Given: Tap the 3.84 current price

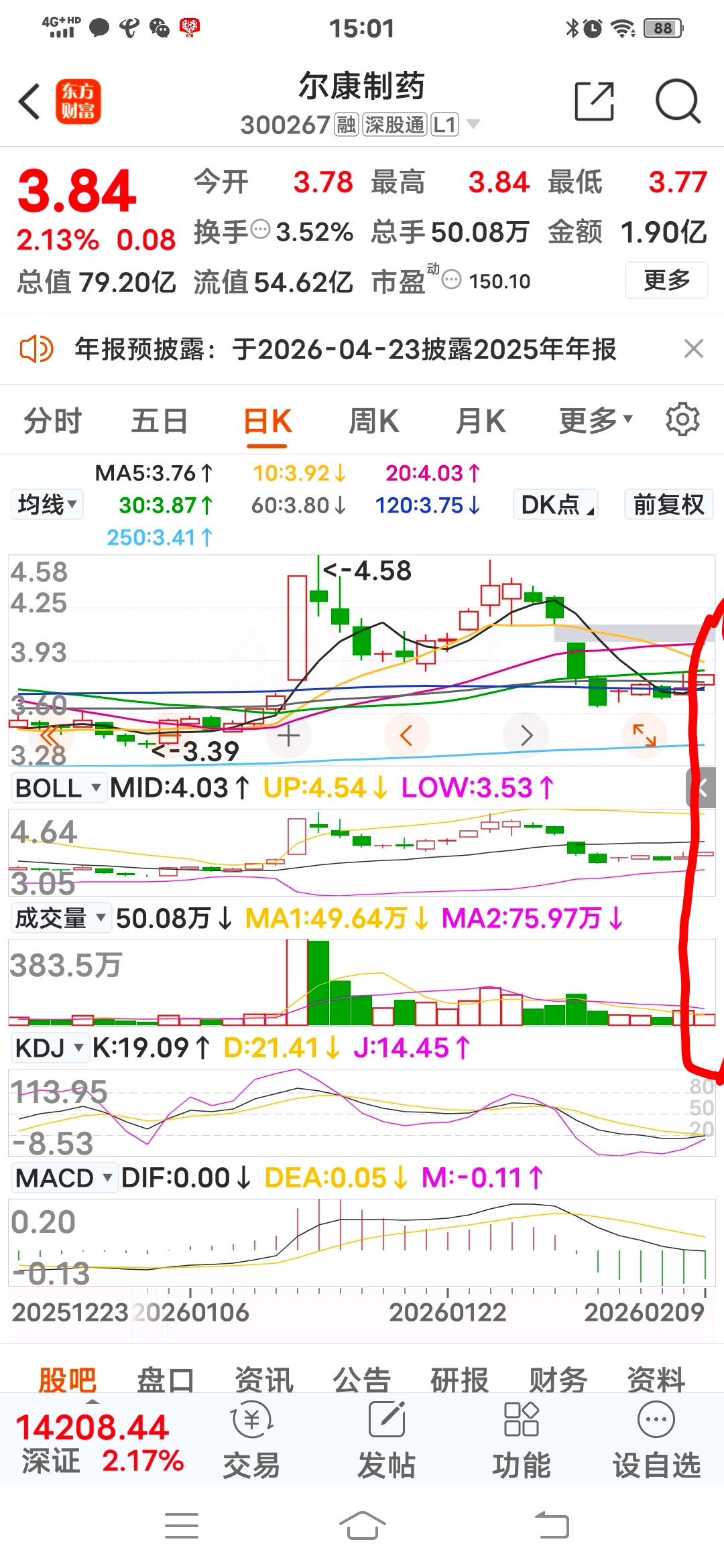Looking at the screenshot, I should [77, 191].
